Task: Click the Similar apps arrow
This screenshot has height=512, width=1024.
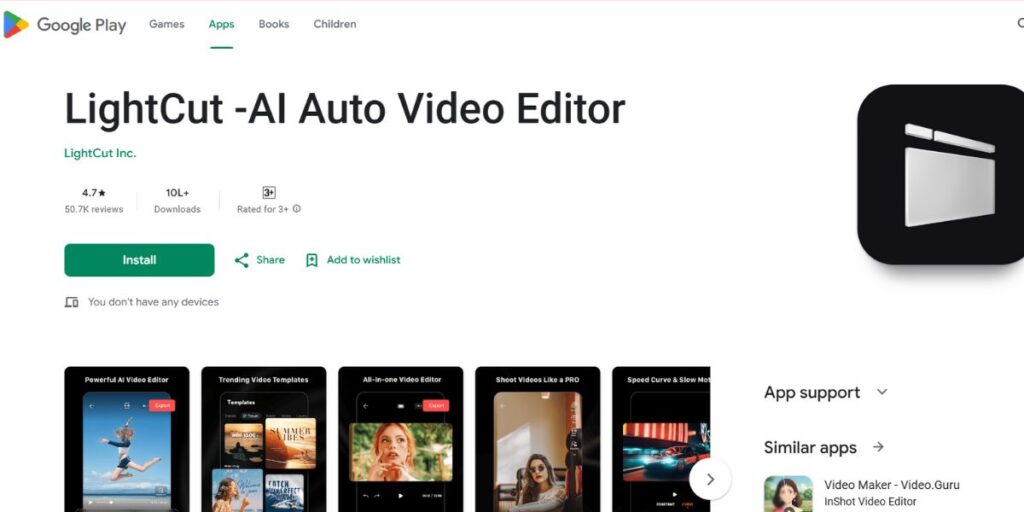Action: tap(878, 447)
